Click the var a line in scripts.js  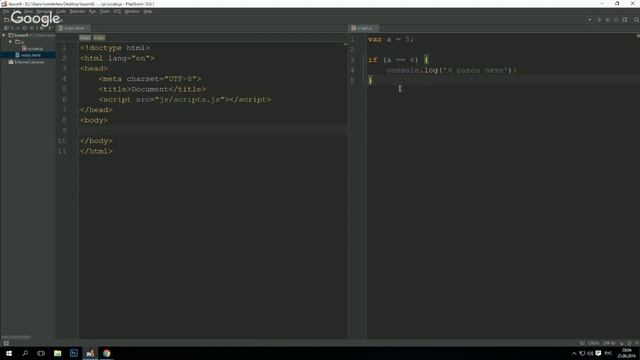[x=391, y=40]
